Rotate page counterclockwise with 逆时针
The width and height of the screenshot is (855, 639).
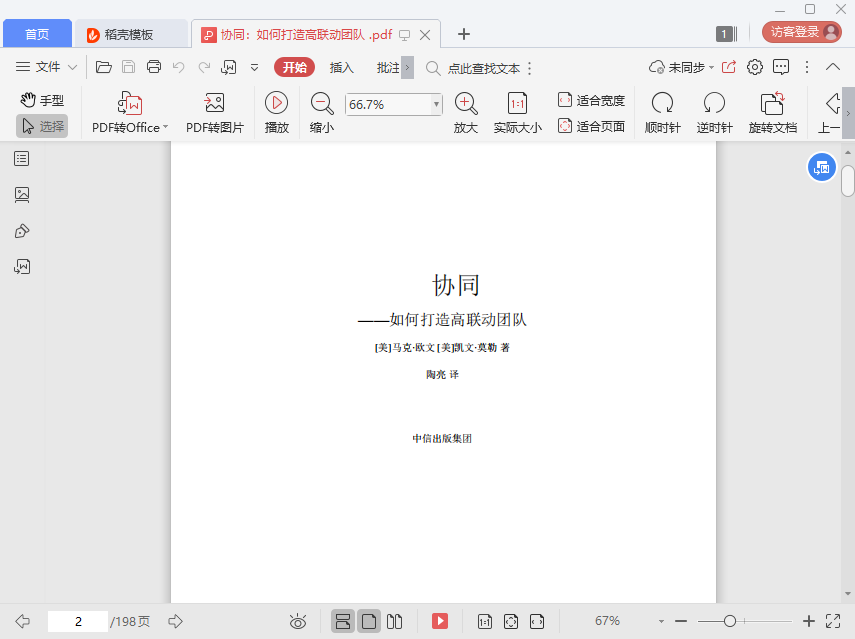click(714, 103)
